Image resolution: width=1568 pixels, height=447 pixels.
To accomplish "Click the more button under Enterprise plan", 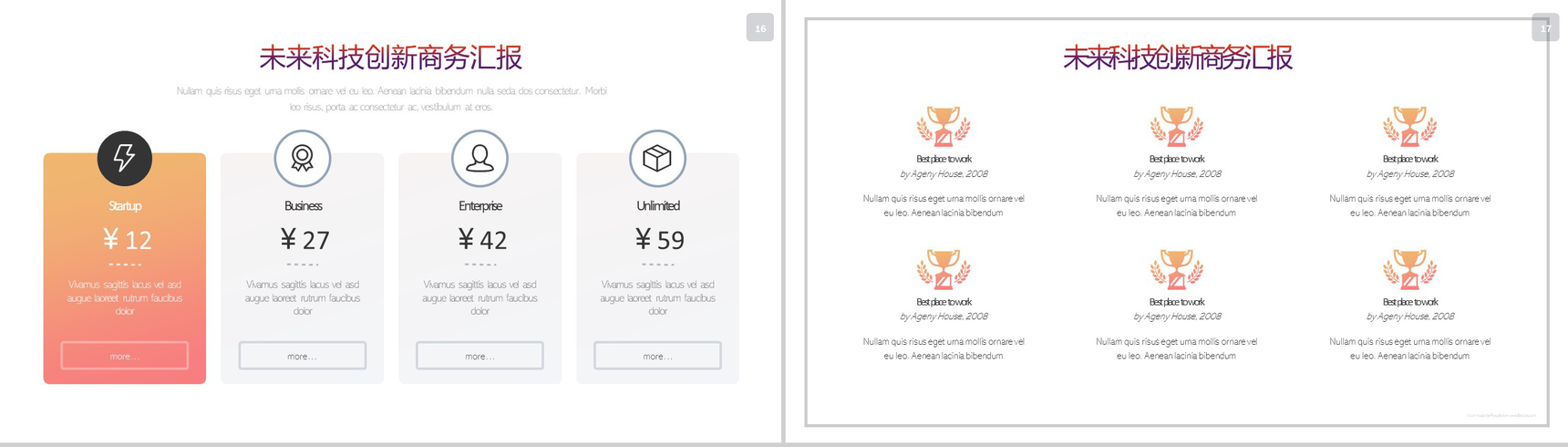I will coord(480,356).
